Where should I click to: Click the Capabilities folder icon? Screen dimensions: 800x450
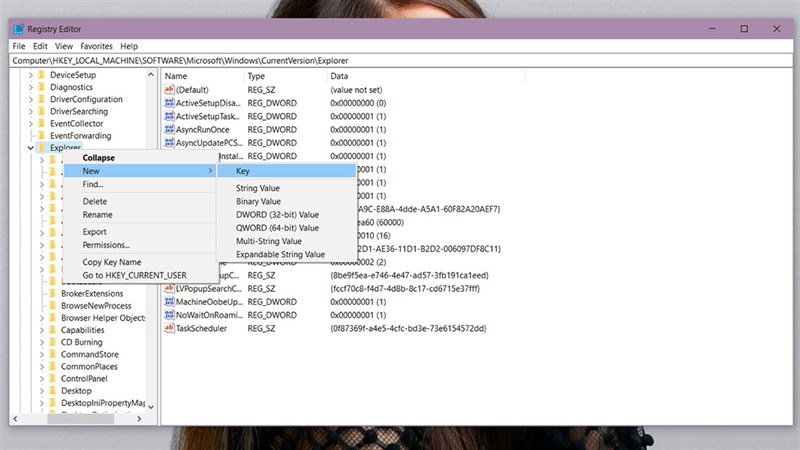[53, 330]
